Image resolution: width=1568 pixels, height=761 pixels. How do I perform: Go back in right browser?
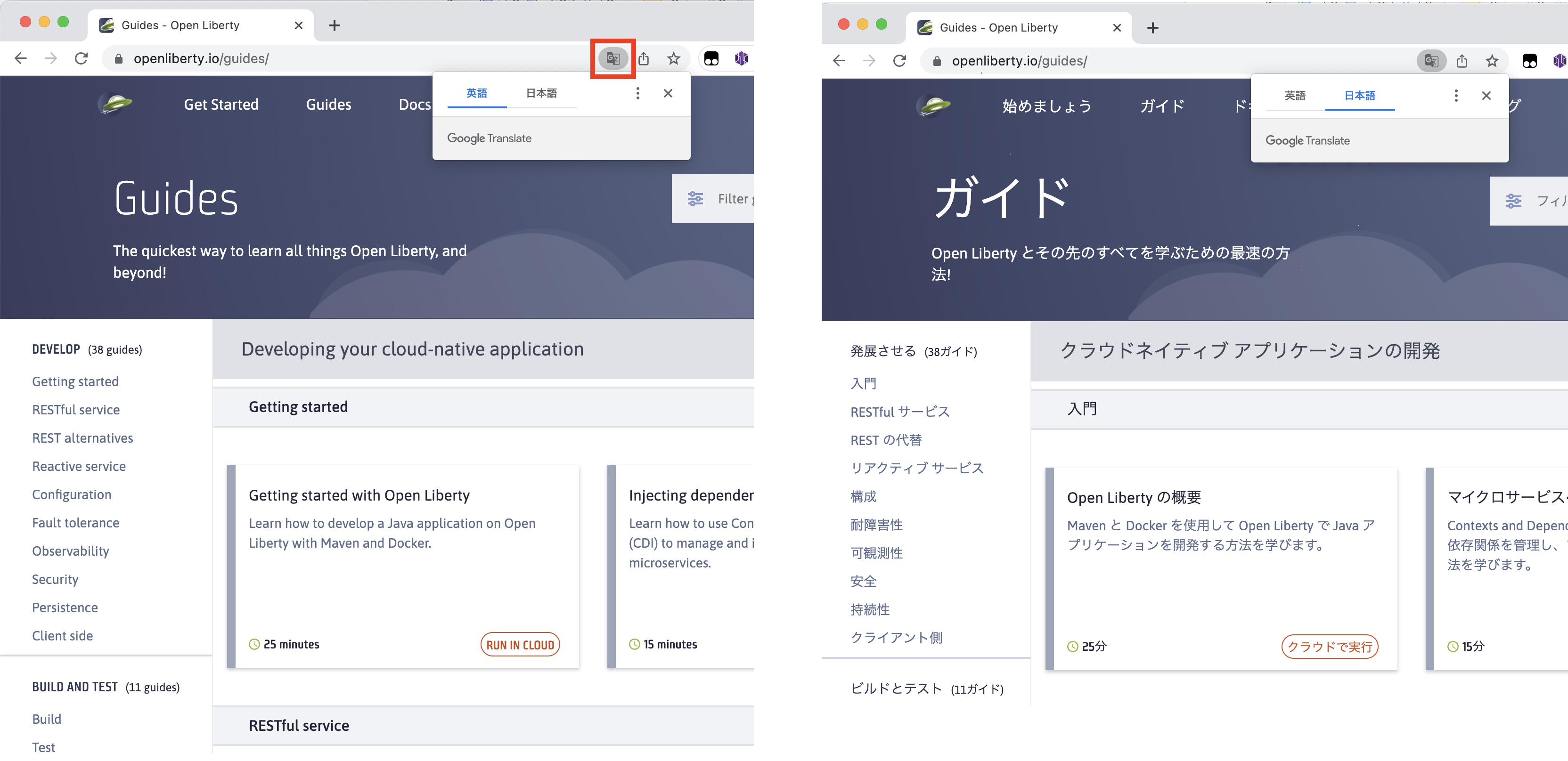tap(839, 61)
